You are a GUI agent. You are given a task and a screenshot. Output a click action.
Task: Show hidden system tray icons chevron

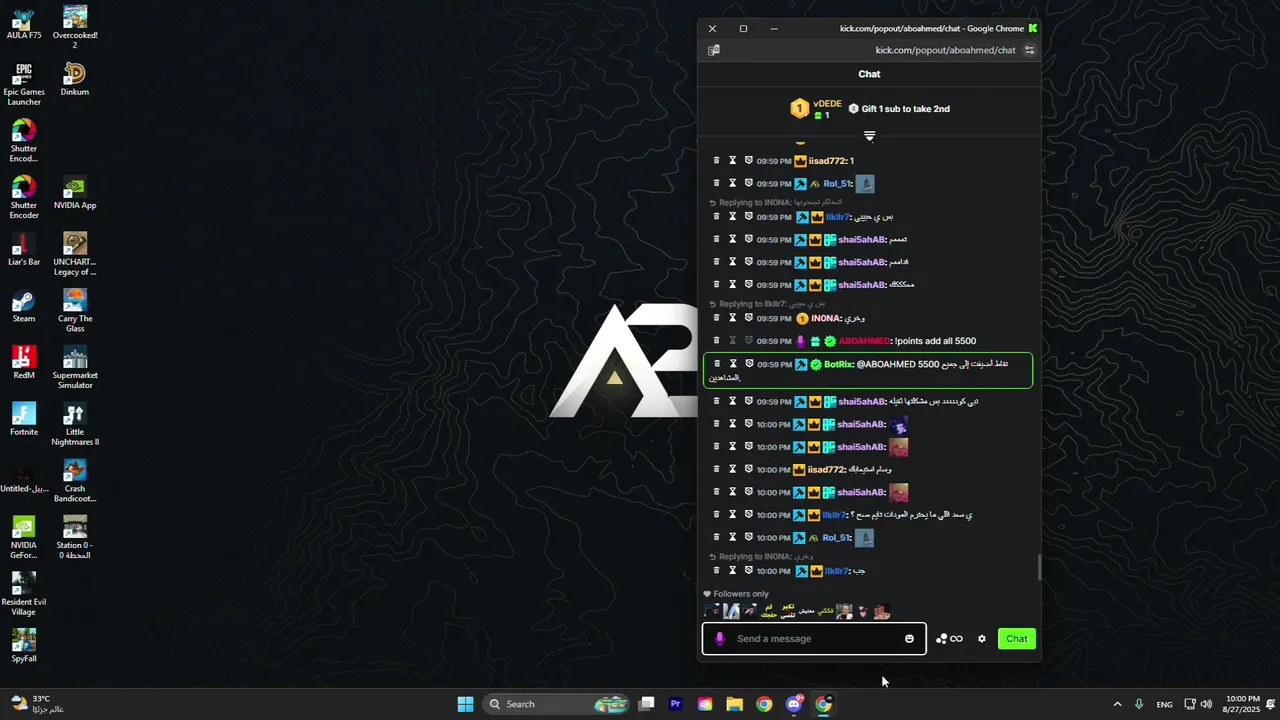click(x=1117, y=704)
